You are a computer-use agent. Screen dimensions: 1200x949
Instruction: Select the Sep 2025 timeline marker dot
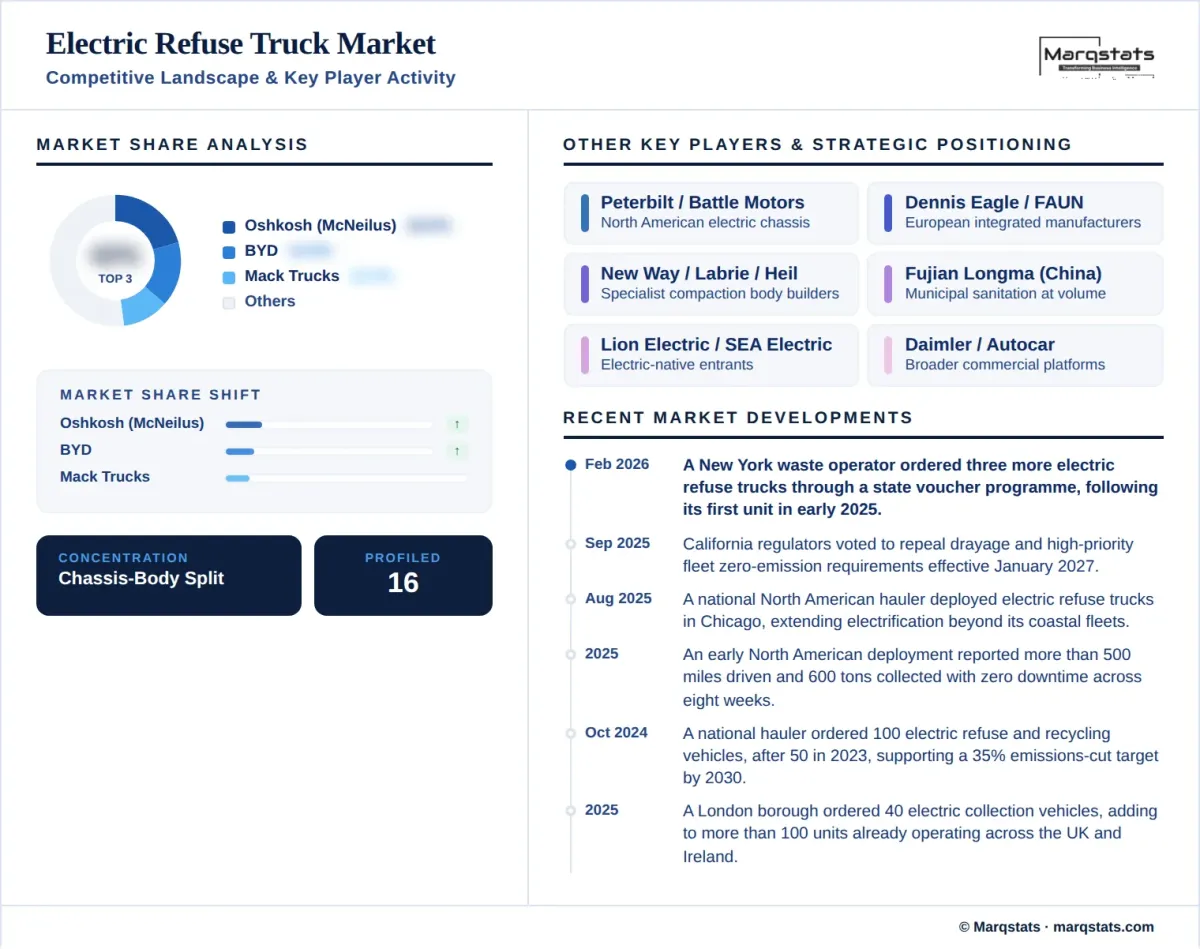[x=570, y=544]
